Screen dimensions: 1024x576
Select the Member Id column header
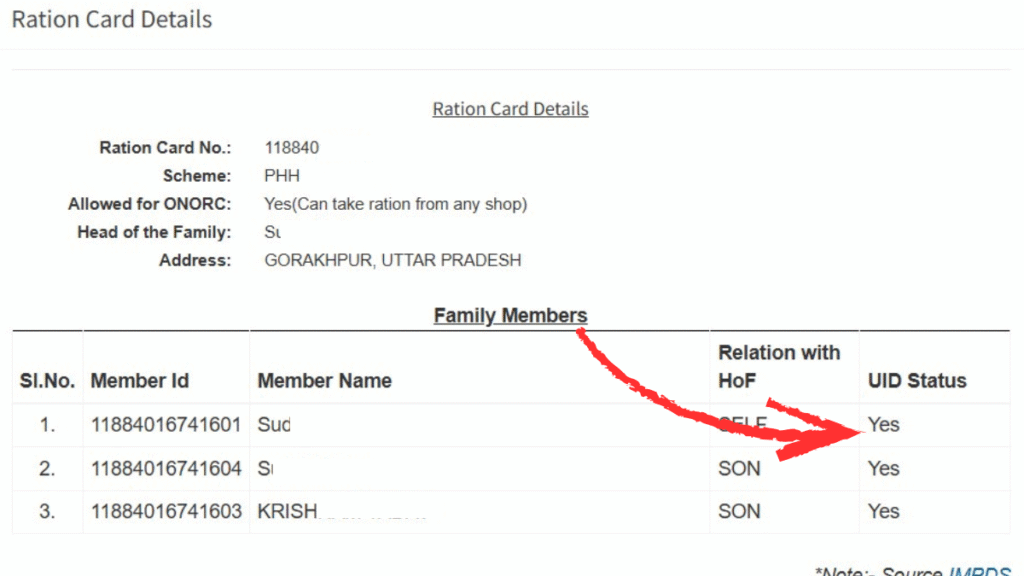tap(139, 381)
